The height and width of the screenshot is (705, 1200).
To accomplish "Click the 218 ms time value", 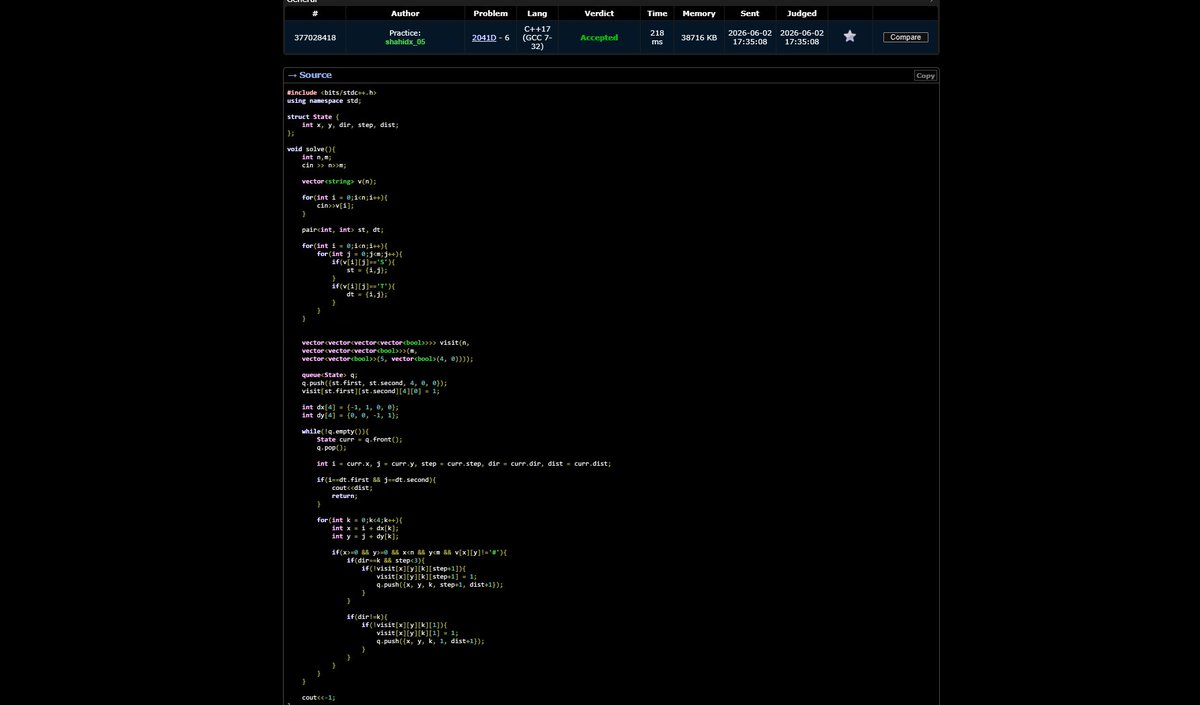I will [657, 37].
